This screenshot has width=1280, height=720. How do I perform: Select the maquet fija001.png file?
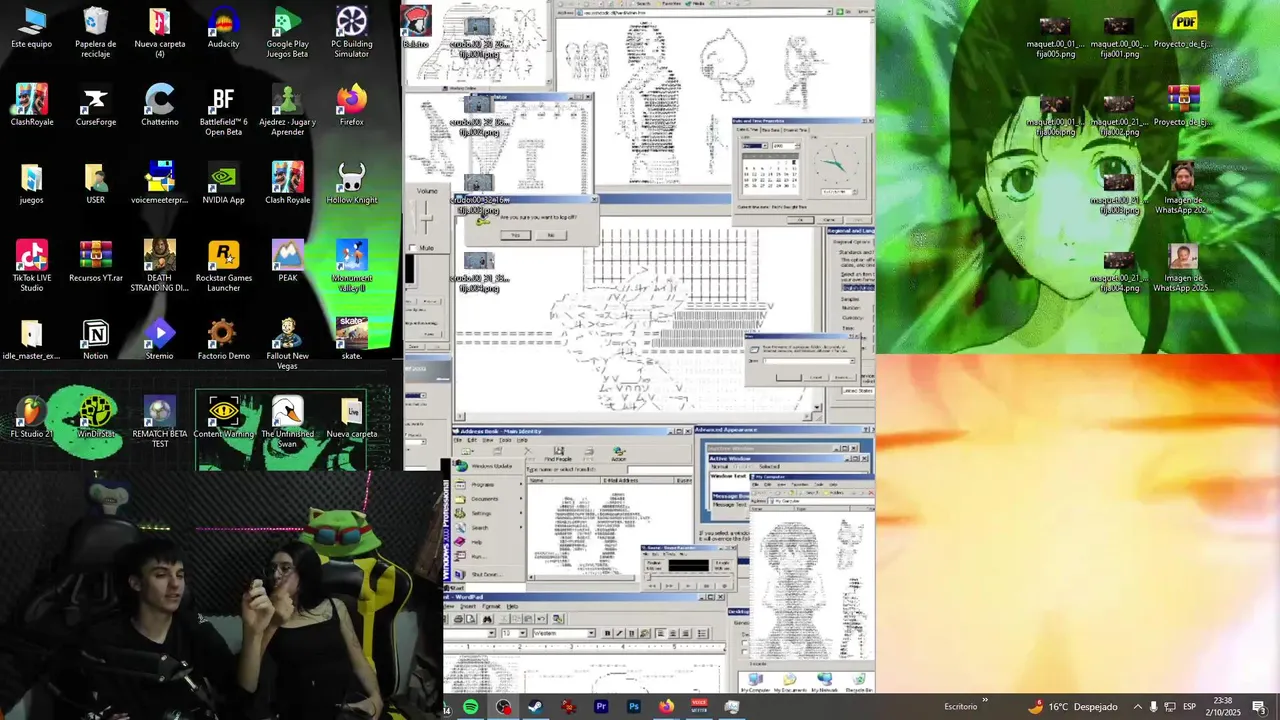[1119, 36]
